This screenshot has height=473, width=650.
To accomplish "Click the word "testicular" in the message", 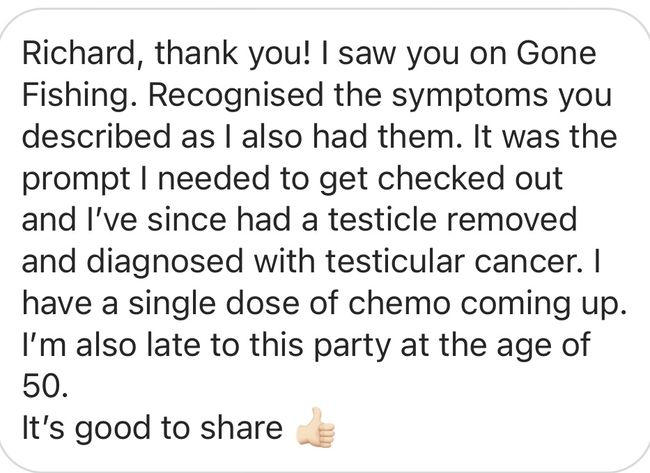I will point(395,261).
